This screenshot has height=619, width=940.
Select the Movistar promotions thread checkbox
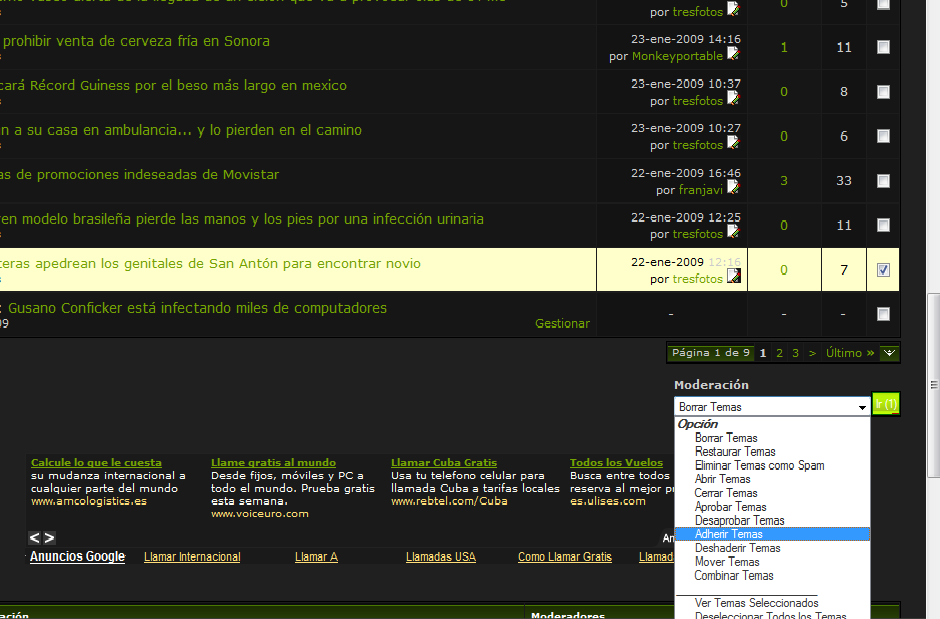pyautogui.click(x=883, y=181)
